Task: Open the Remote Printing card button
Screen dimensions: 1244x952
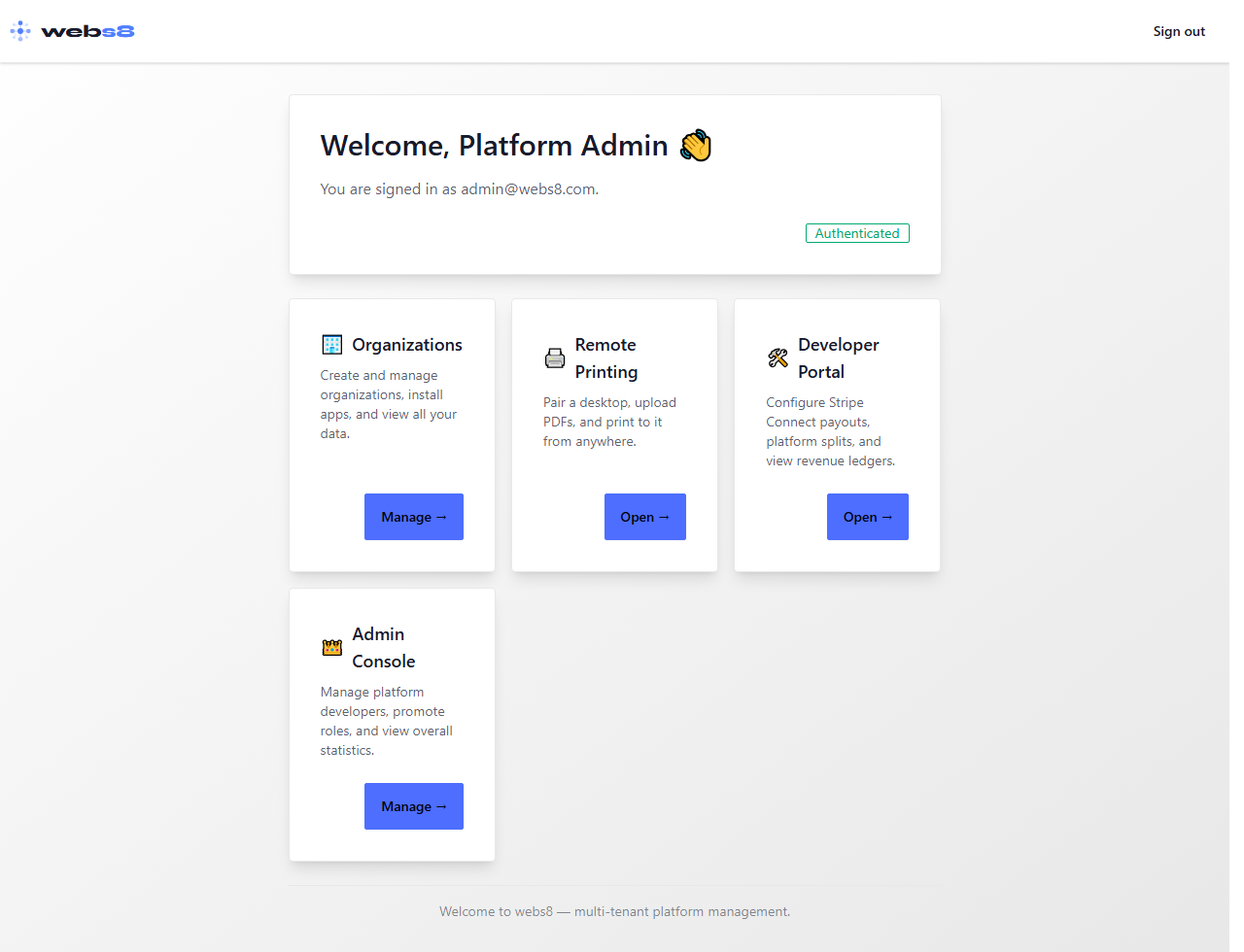Action: coord(645,517)
